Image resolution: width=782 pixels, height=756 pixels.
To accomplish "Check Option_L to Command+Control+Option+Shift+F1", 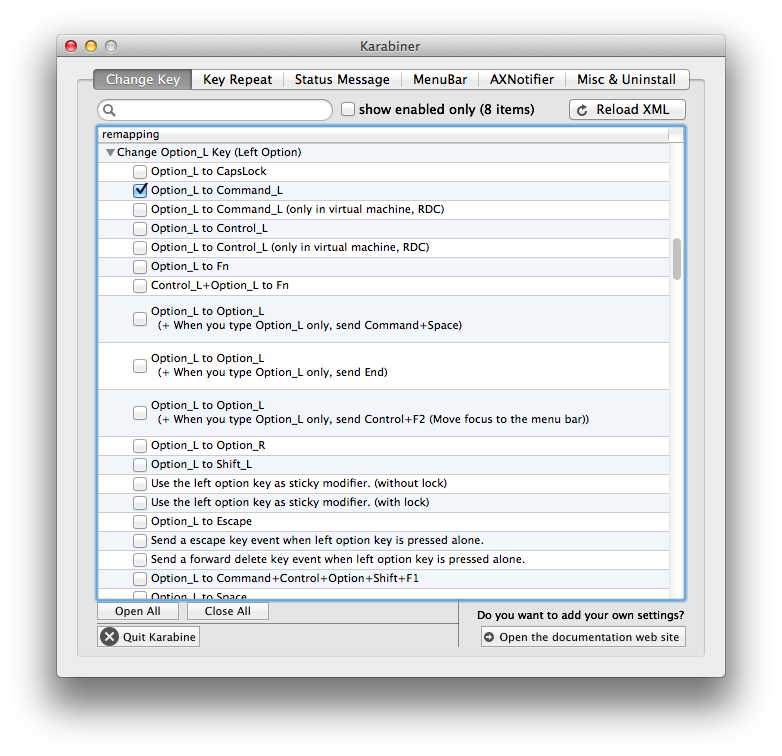I will point(140,578).
